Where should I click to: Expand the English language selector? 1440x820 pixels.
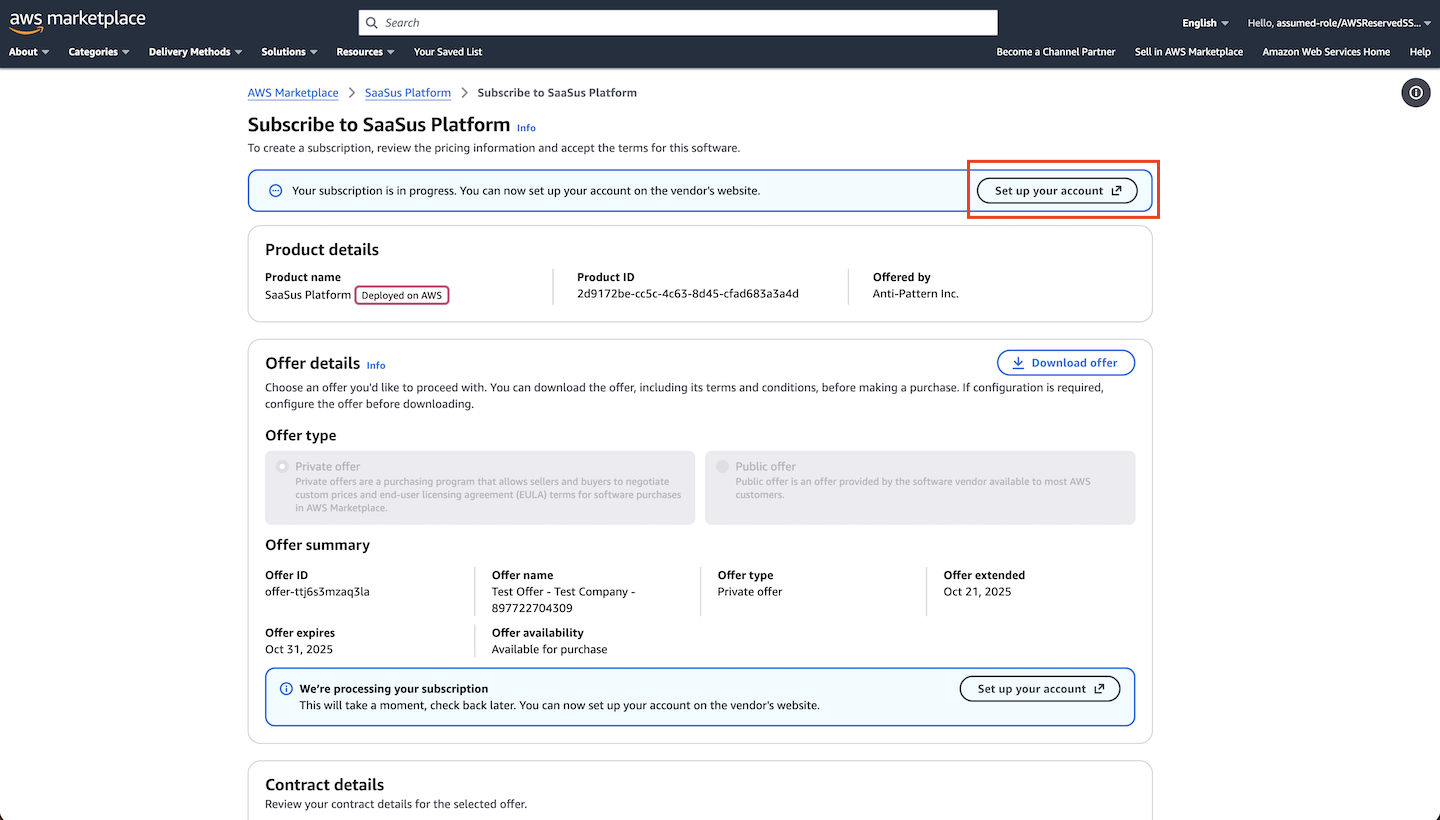pos(1205,23)
